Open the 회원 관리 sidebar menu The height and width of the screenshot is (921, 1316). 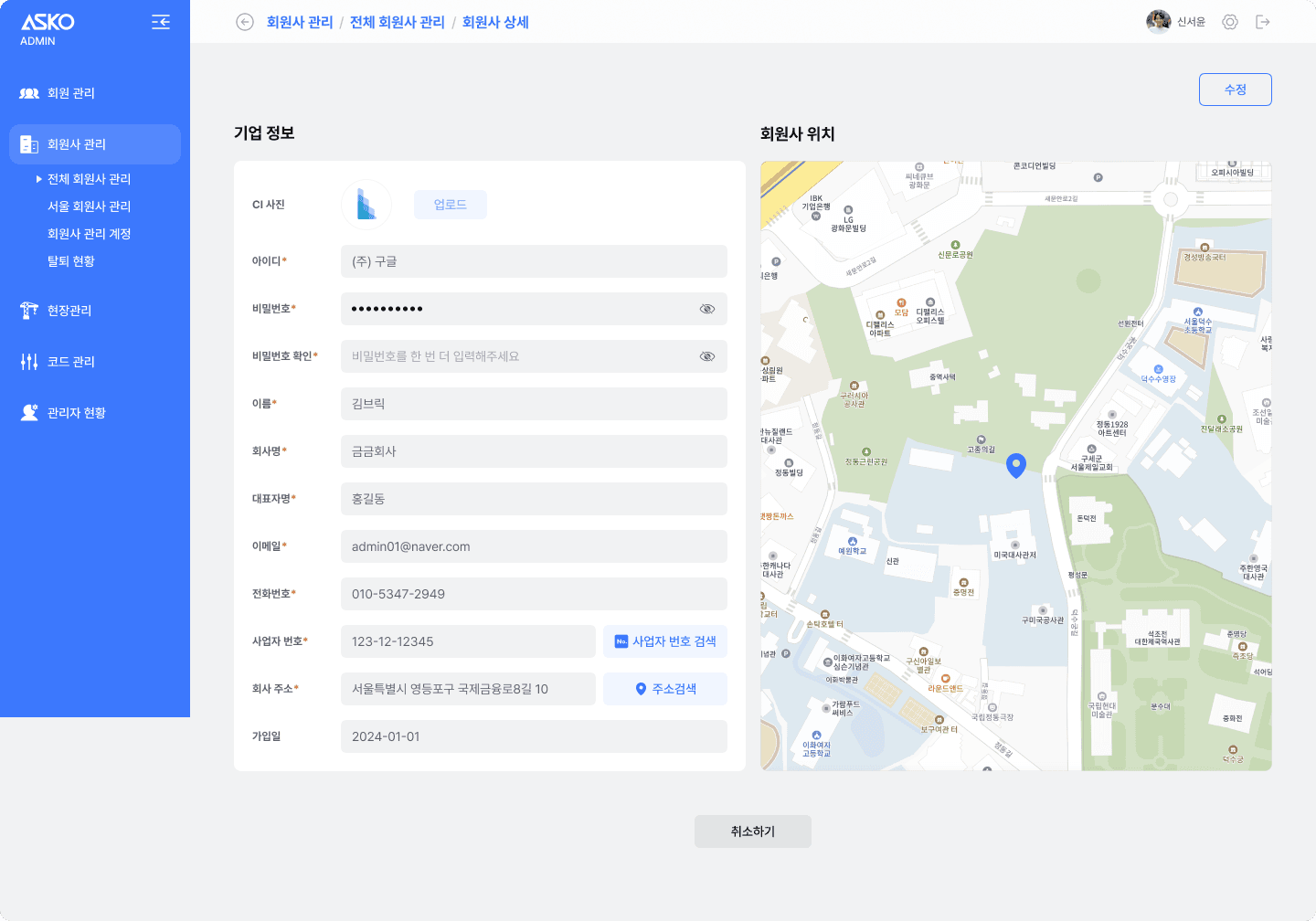click(x=95, y=93)
